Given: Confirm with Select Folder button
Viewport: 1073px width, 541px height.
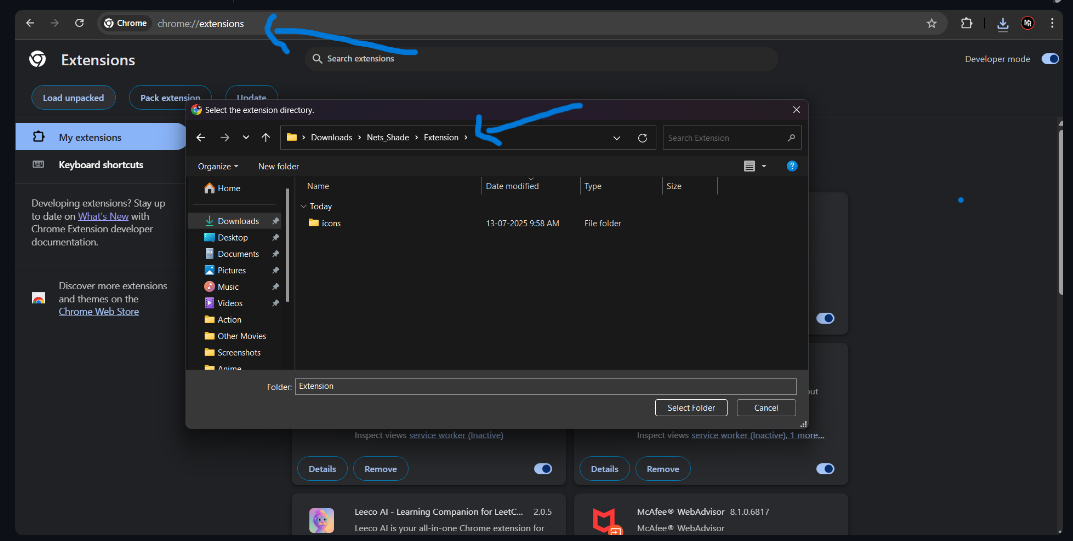Looking at the screenshot, I should pyautogui.click(x=691, y=408).
